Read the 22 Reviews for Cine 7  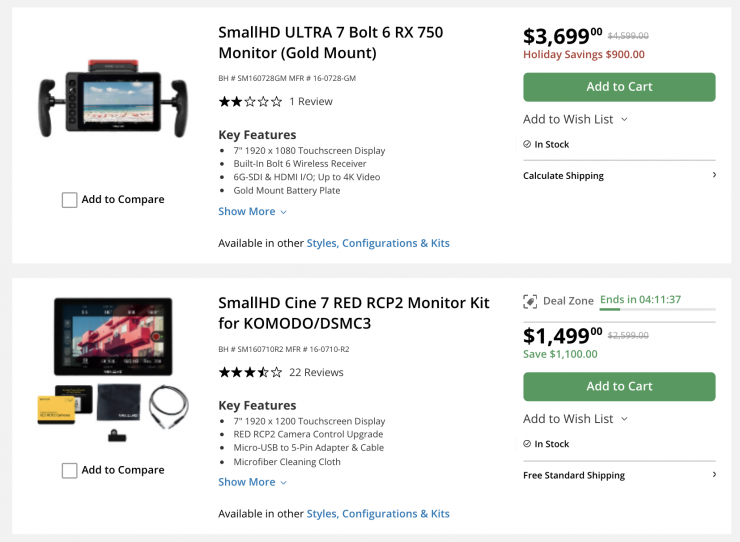point(316,373)
